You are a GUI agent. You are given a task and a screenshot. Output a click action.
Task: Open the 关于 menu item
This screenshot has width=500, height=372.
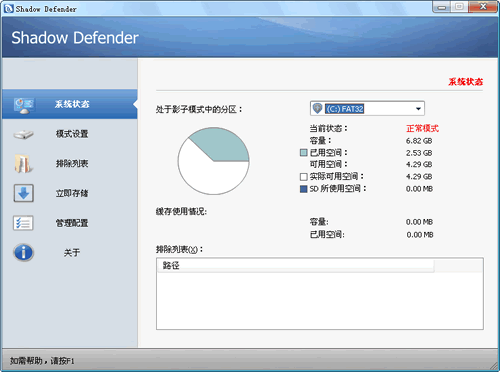click(x=70, y=252)
